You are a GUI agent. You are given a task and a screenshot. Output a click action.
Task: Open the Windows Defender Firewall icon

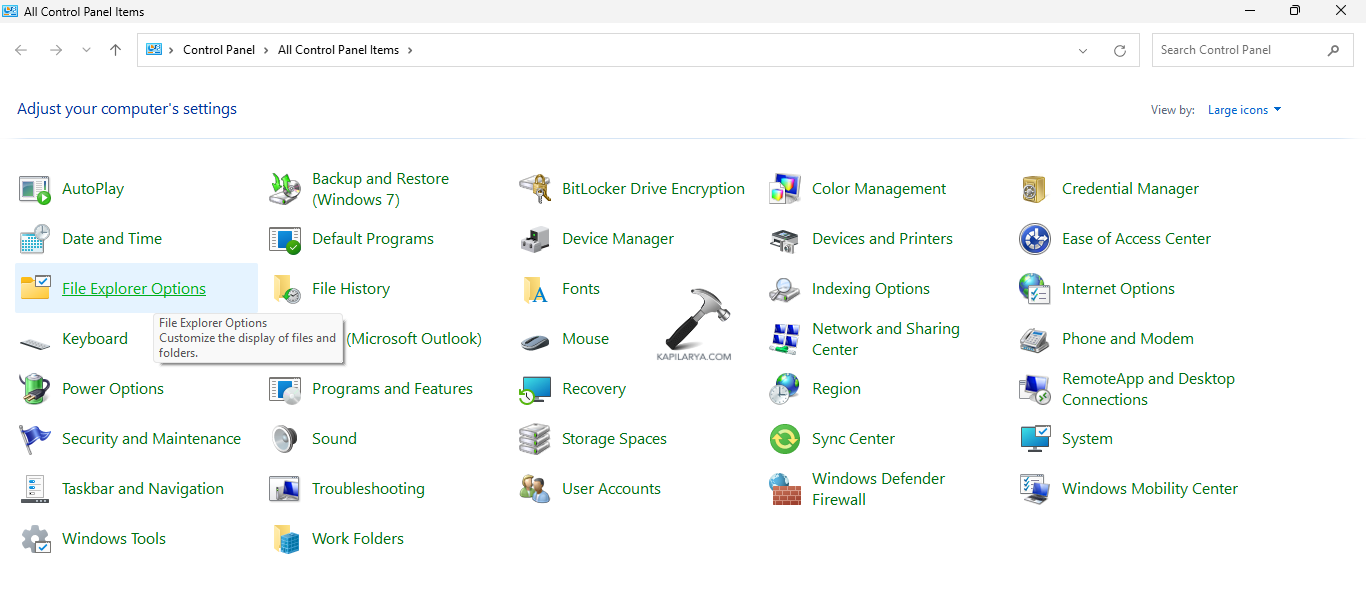click(785, 489)
